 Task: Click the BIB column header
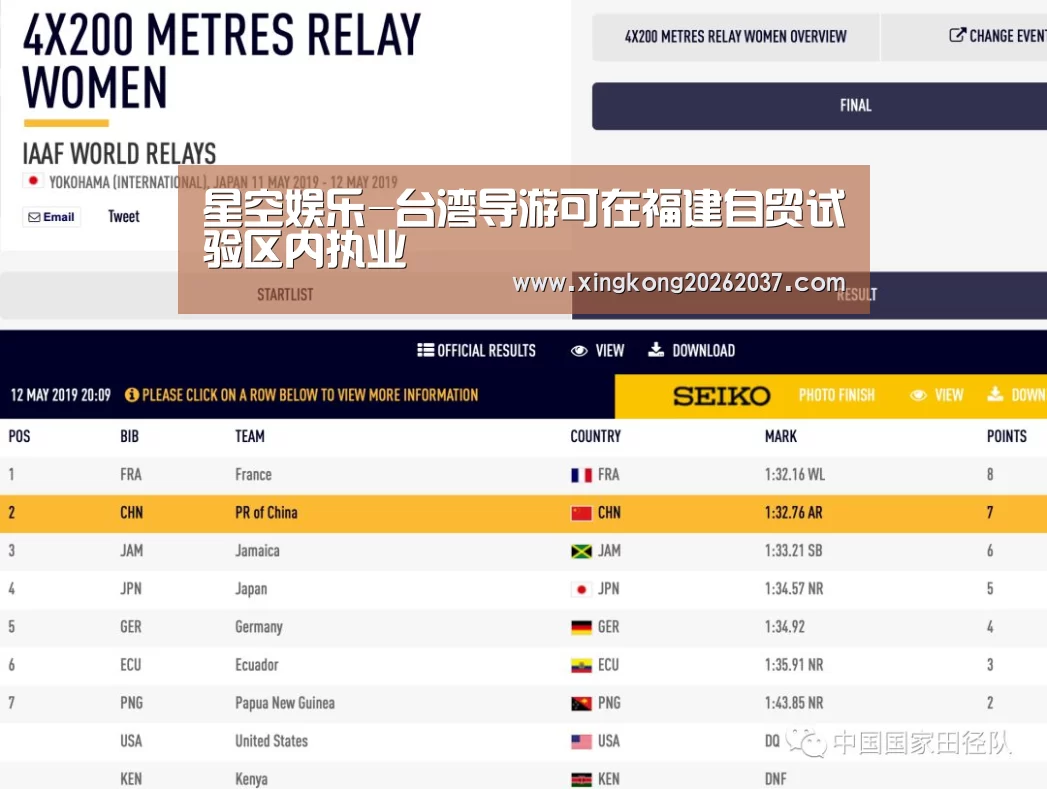130,437
